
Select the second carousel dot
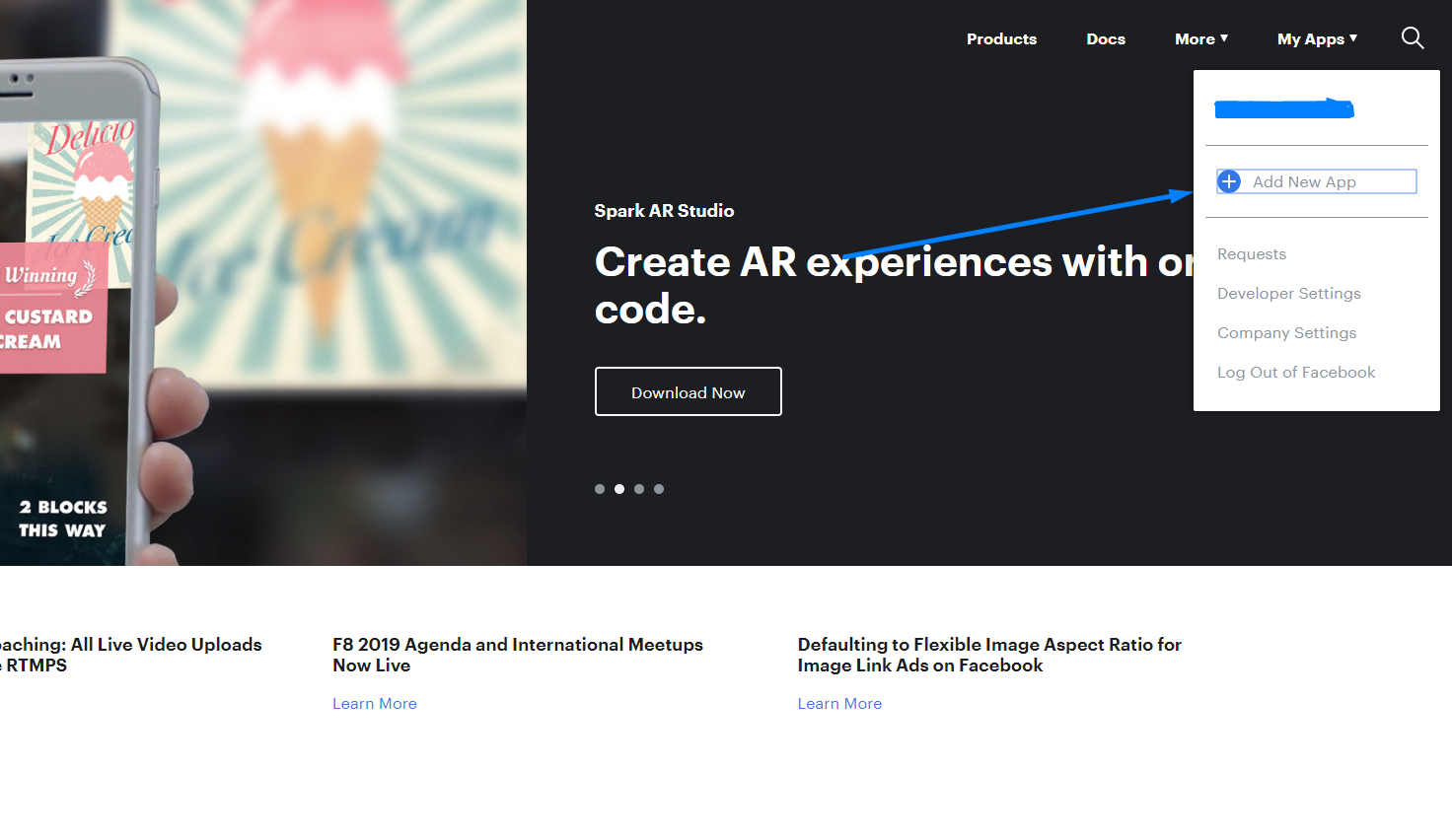tap(619, 489)
